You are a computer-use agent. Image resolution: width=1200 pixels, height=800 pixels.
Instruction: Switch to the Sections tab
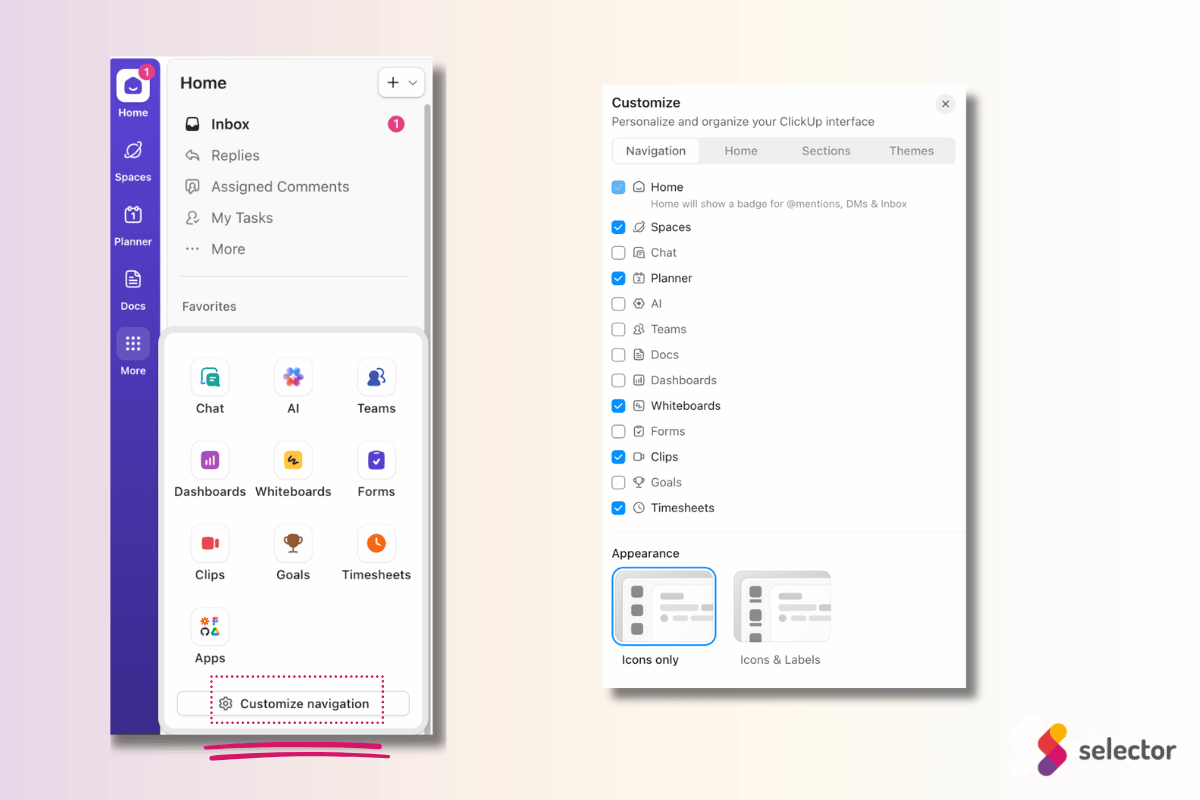coord(826,151)
